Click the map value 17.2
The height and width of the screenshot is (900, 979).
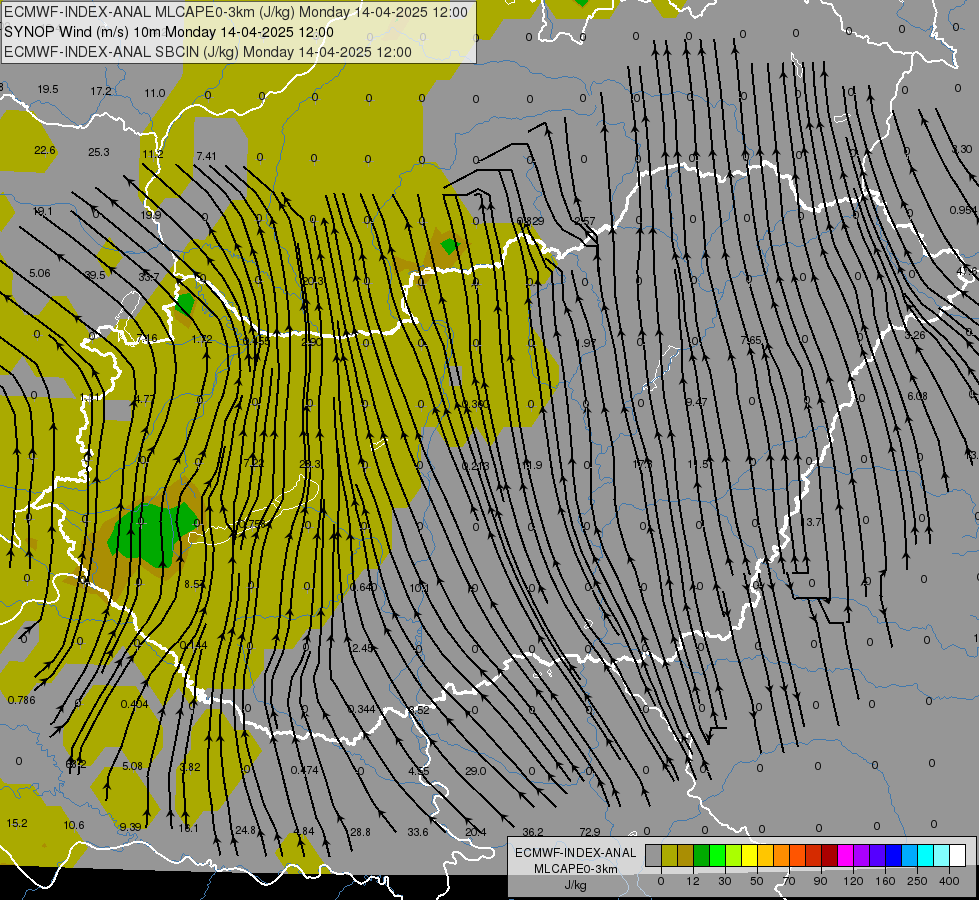[101, 91]
